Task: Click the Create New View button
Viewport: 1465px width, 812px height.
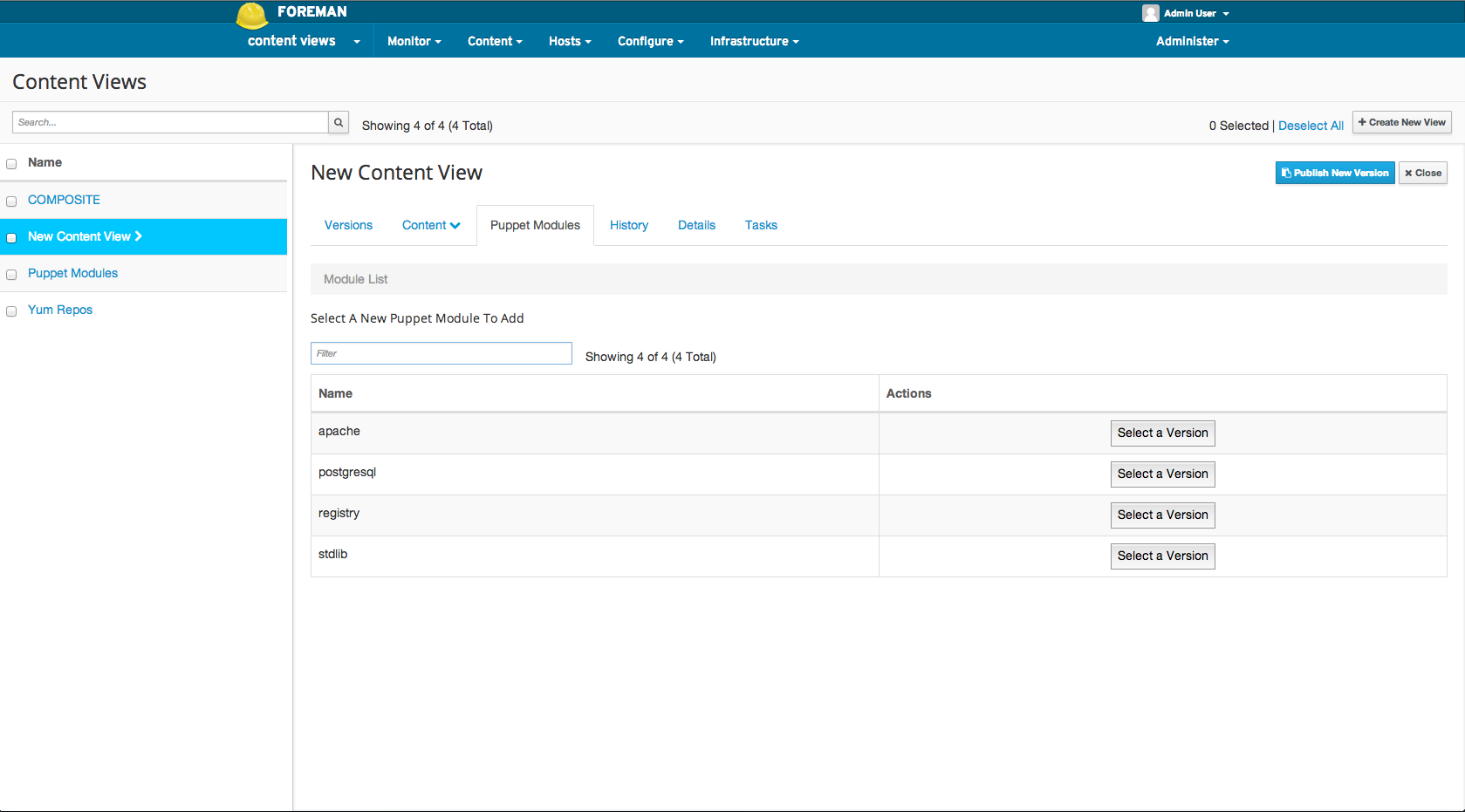Action: 1401,123
